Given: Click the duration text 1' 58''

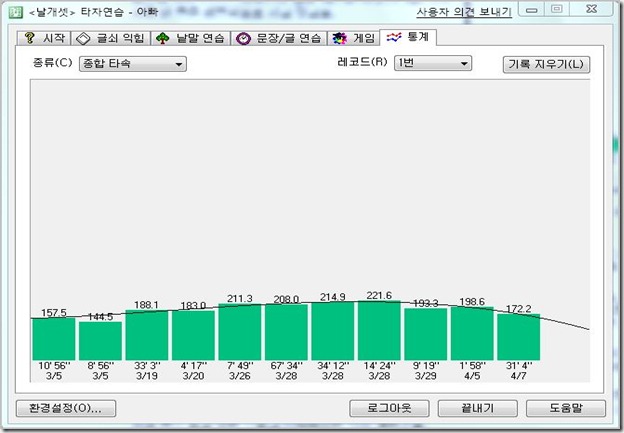Looking at the screenshot, I should point(472,365).
